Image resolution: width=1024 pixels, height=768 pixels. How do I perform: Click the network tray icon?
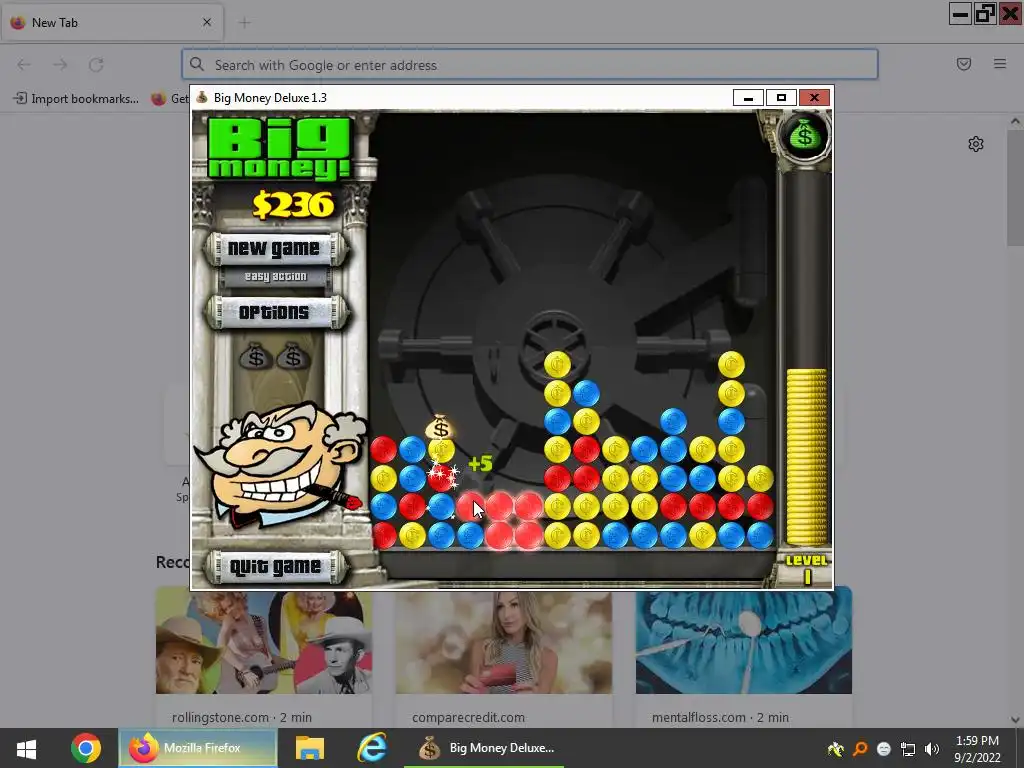tap(908, 749)
